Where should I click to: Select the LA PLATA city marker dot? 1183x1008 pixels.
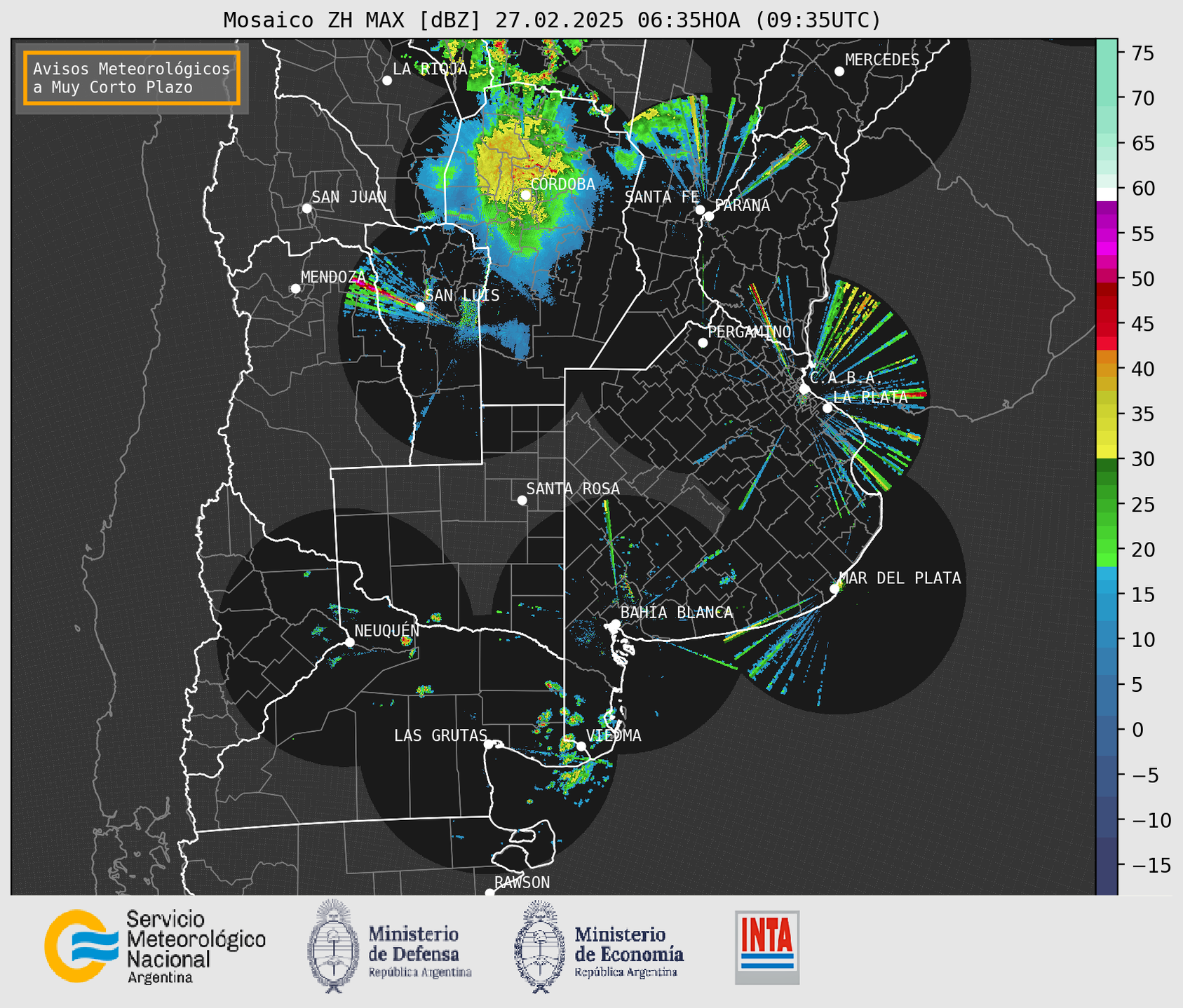click(827, 408)
